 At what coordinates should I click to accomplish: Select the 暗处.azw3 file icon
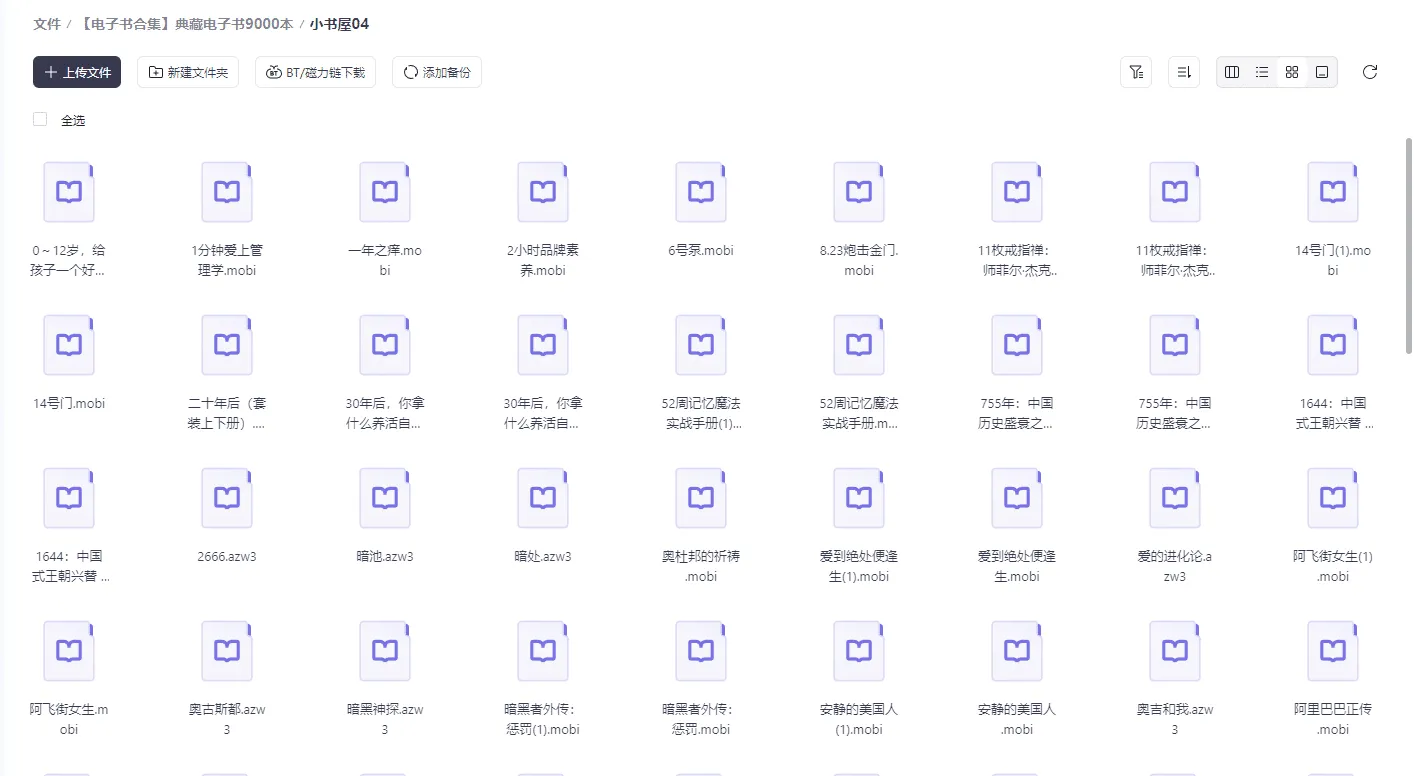pyautogui.click(x=543, y=498)
